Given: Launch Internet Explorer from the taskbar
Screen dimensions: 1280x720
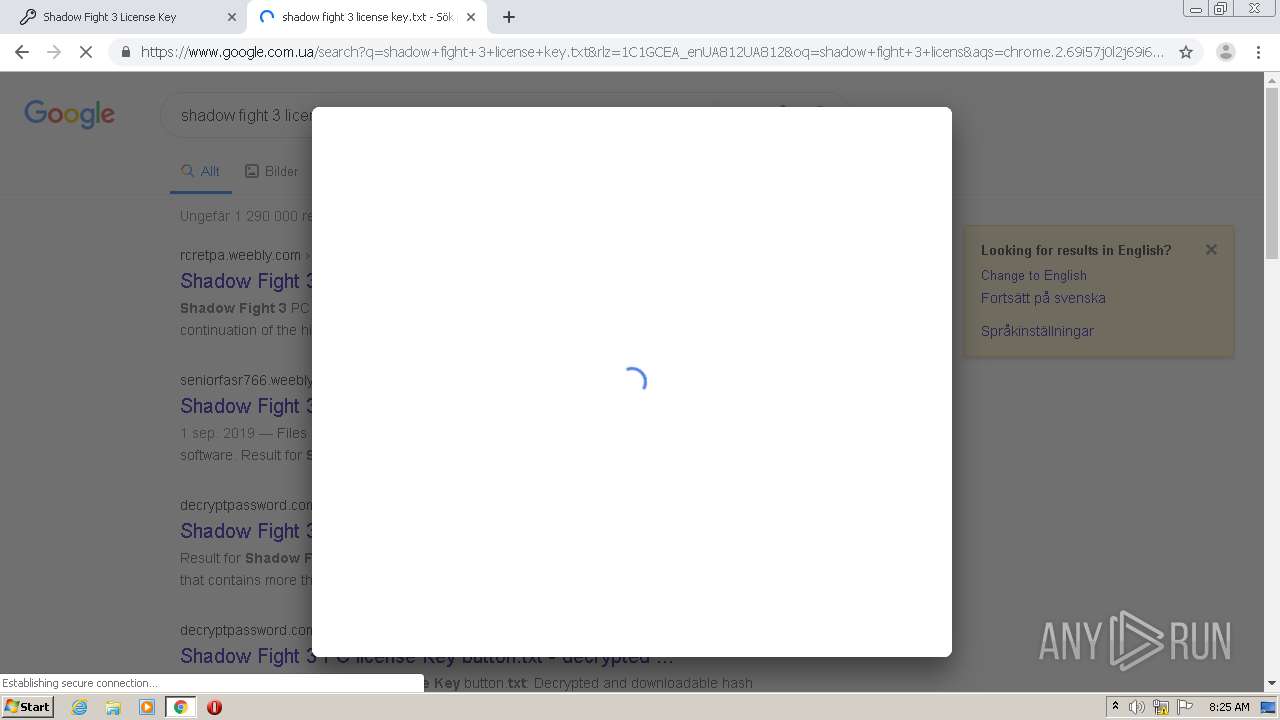Looking at the screenshot, I should pos(80,707).
